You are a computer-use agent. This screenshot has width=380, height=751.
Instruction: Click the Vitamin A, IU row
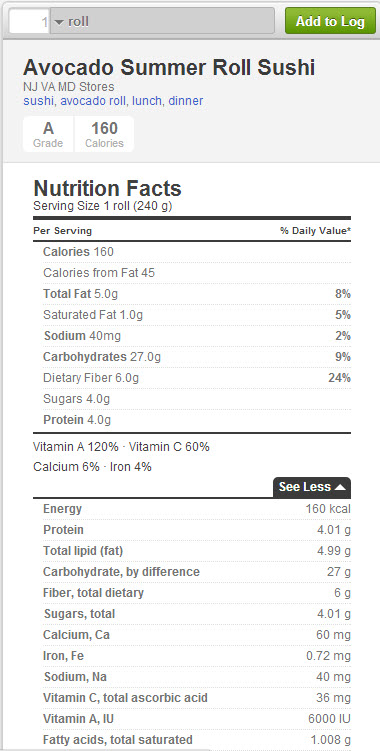point(192,719)
